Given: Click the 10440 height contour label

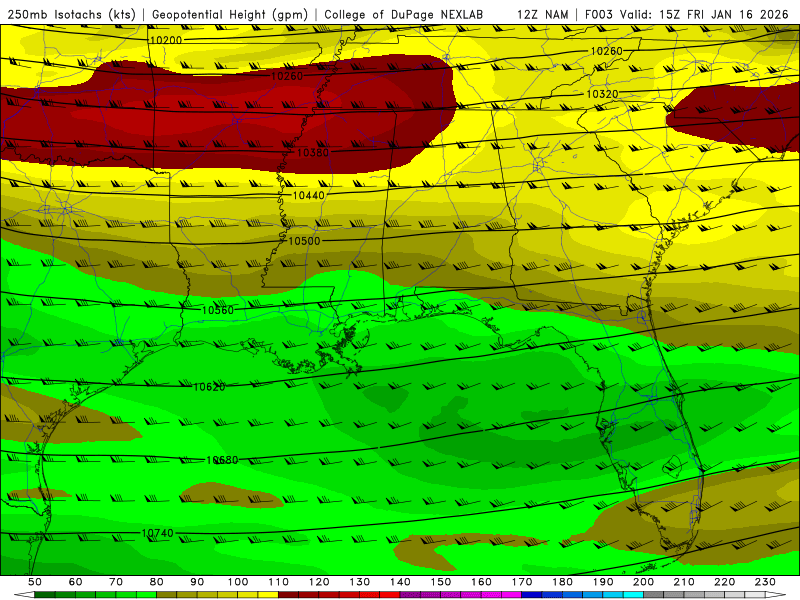Looking at the screenshot, I should tap(308, 195).
